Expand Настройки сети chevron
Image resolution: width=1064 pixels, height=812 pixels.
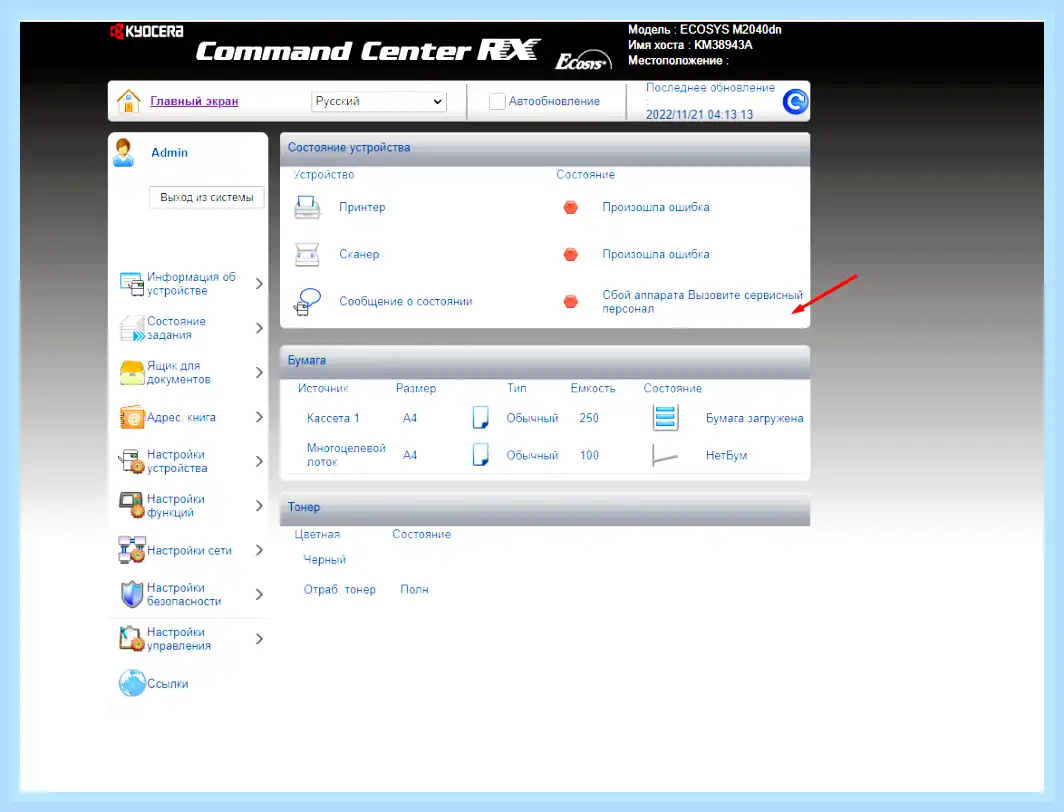(259, 550)
